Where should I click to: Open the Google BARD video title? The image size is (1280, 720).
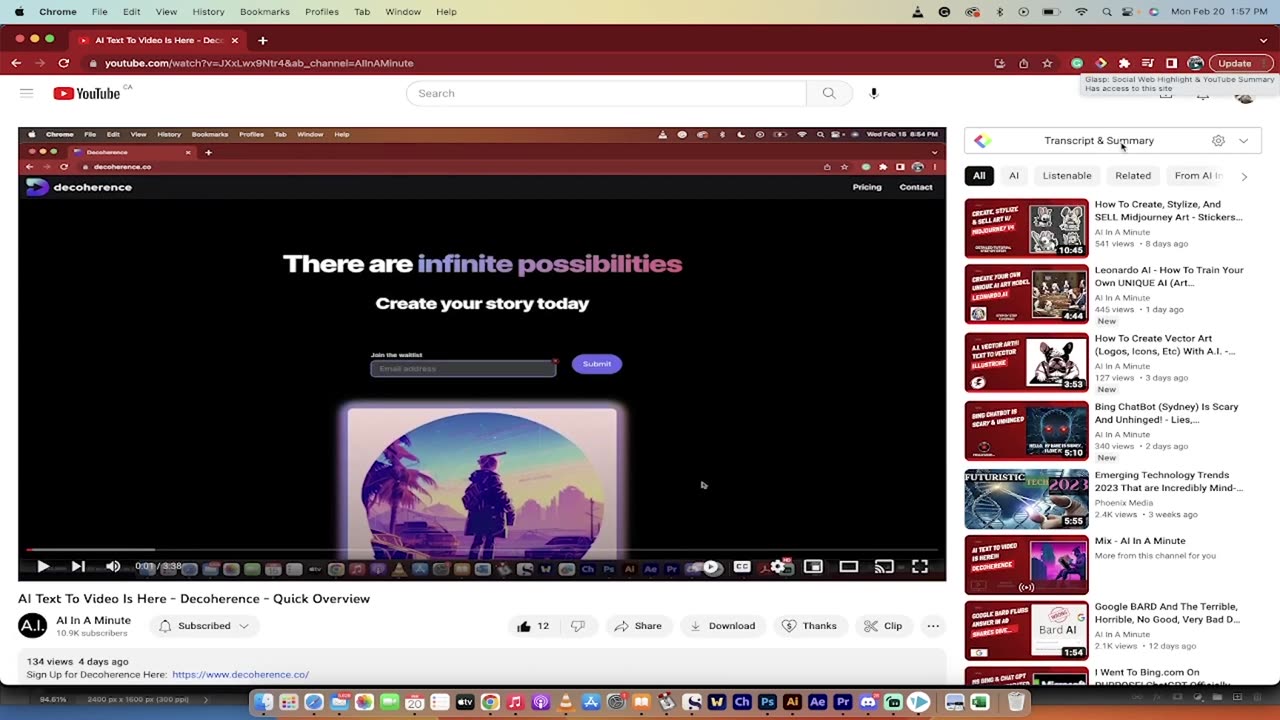[x=1167, y=613]
